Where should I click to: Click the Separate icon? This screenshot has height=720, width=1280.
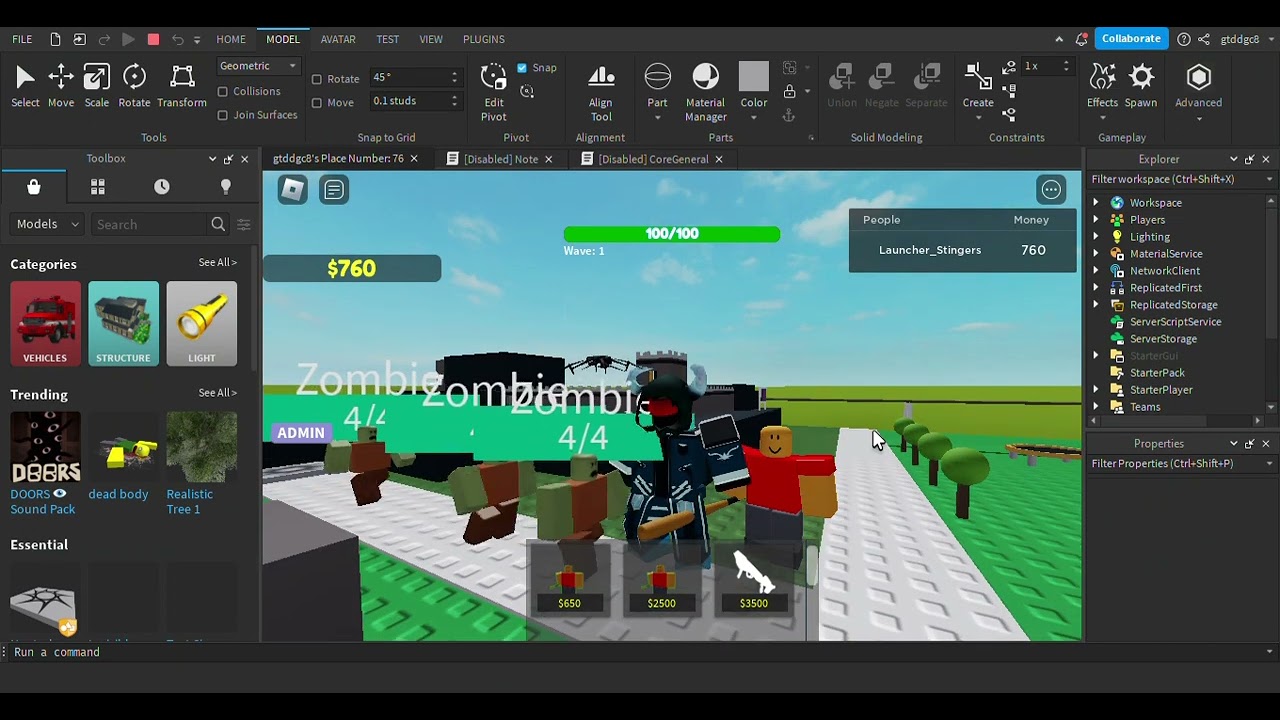click(926, 86)
